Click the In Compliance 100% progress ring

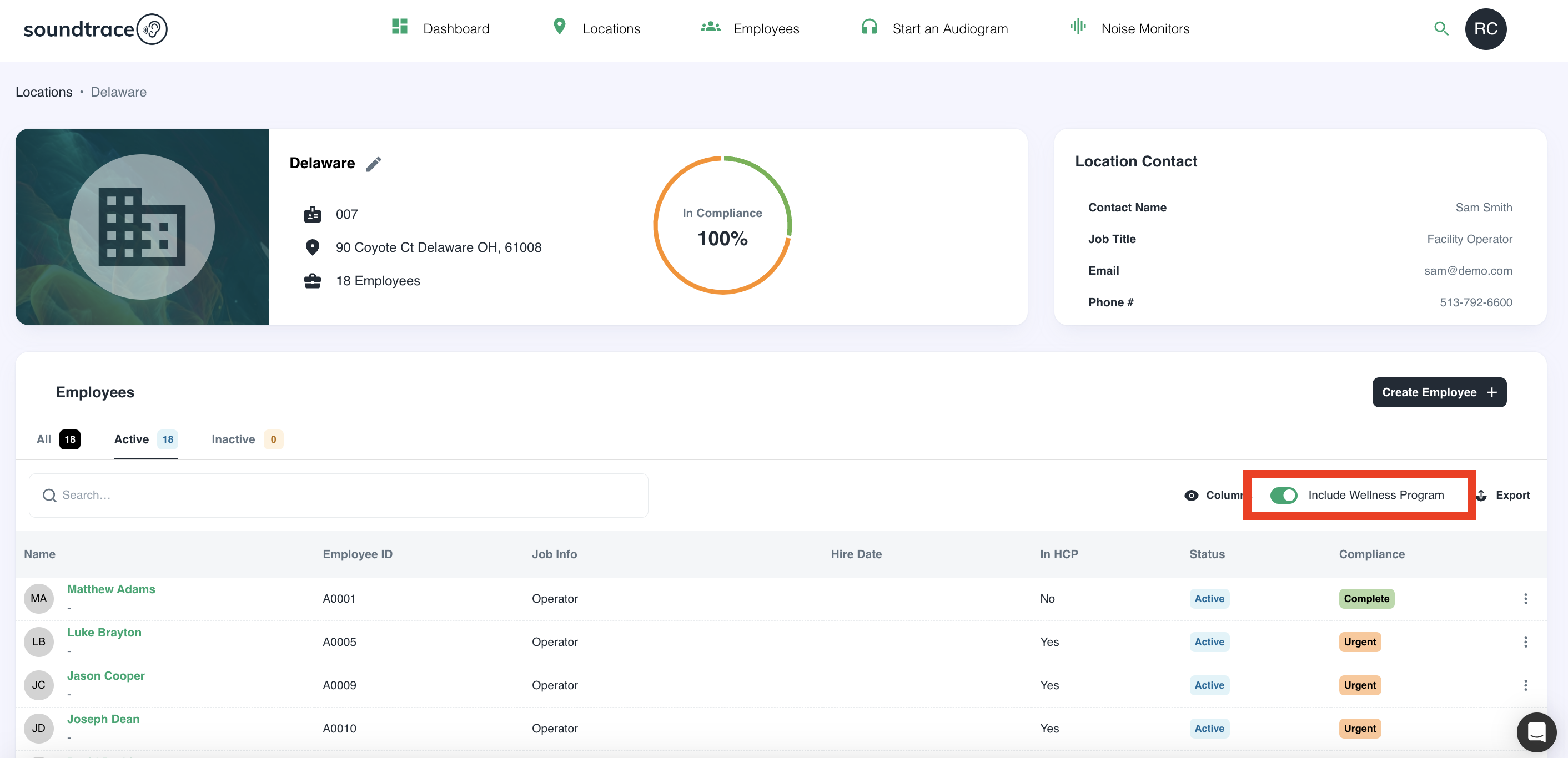(x=722, y=226)
